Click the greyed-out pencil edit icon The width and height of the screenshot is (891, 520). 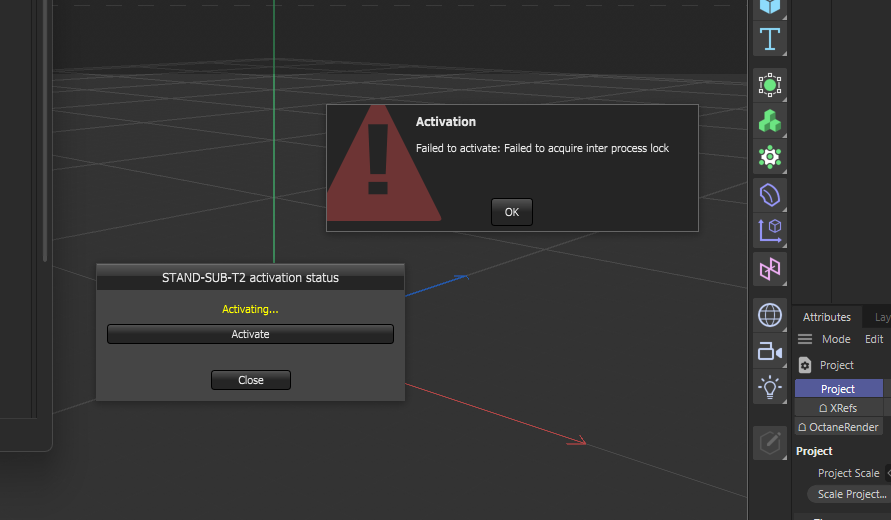770,443
